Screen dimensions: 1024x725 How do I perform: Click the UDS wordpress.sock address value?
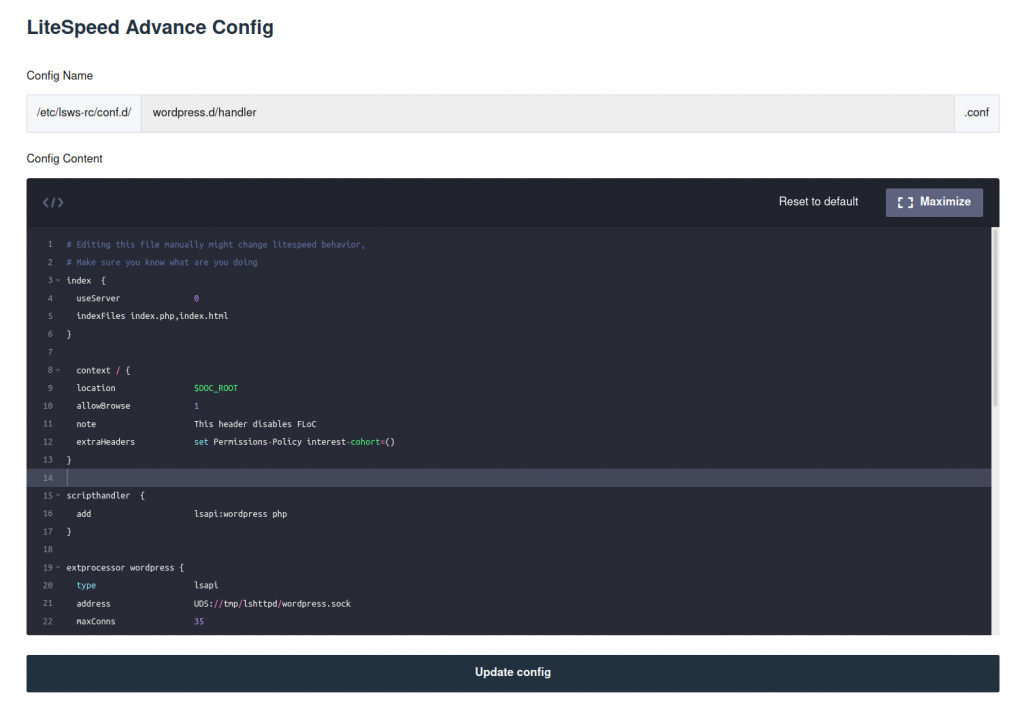click(x=272, y=604)
